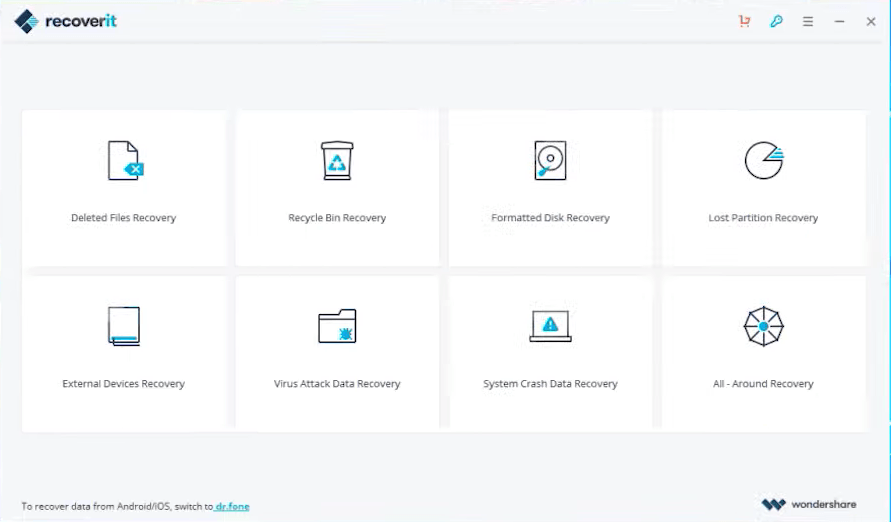Click the Recoverit logo in title bar
Image resolution: width=891 pixels, height=522 pixels.
[66, 21]
